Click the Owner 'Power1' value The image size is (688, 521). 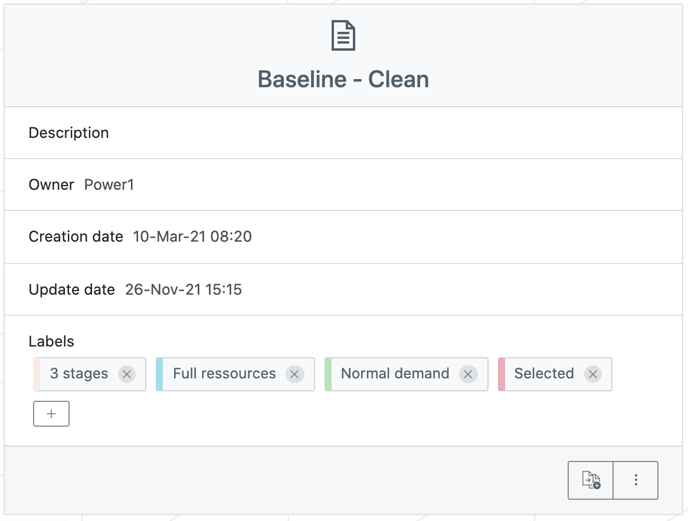pos(109,185)
